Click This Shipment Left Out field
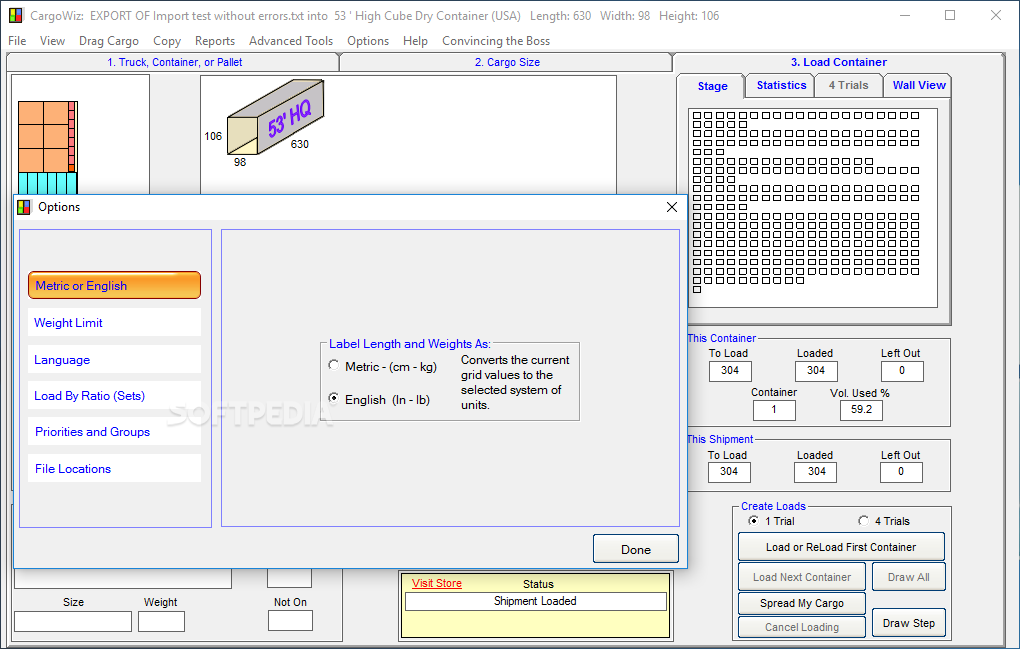This screenshot has height=649, width=1020. tap(901, 472)
